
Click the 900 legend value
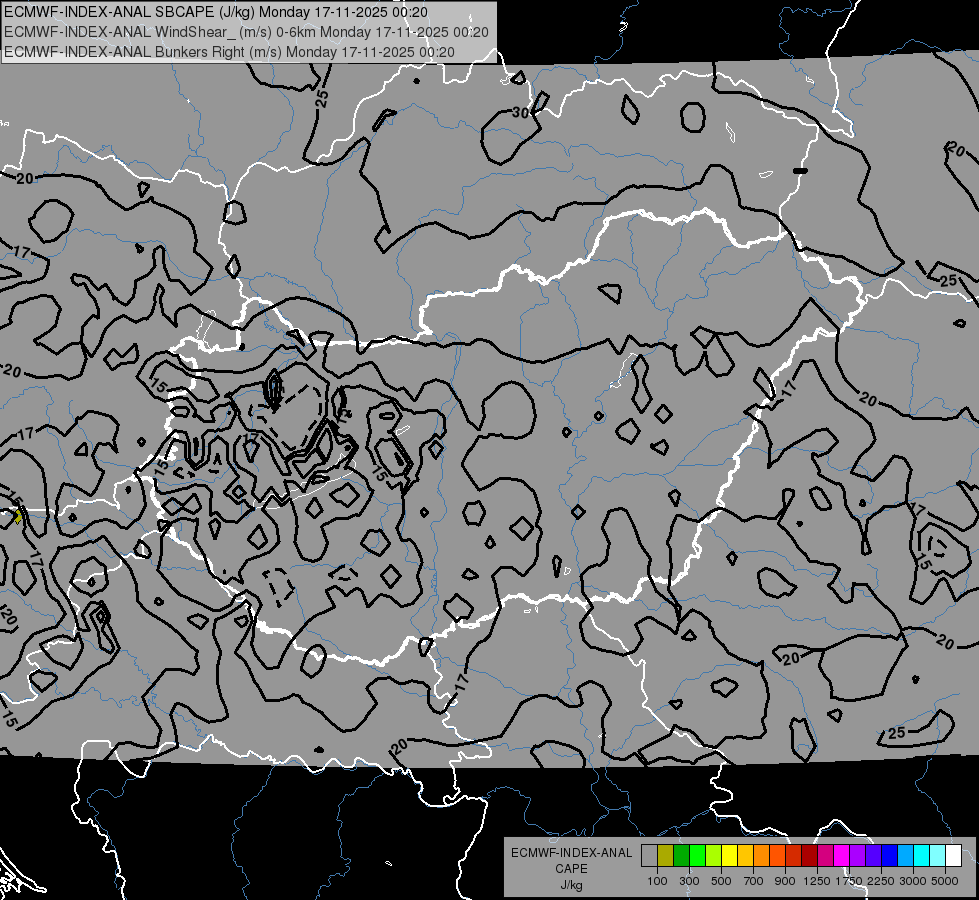[785, 881]
